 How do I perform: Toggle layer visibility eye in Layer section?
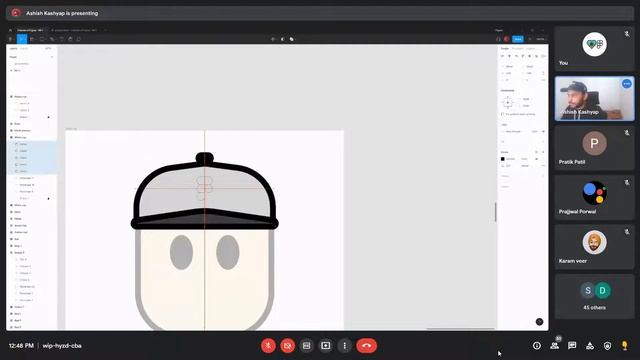click(543, 132)
